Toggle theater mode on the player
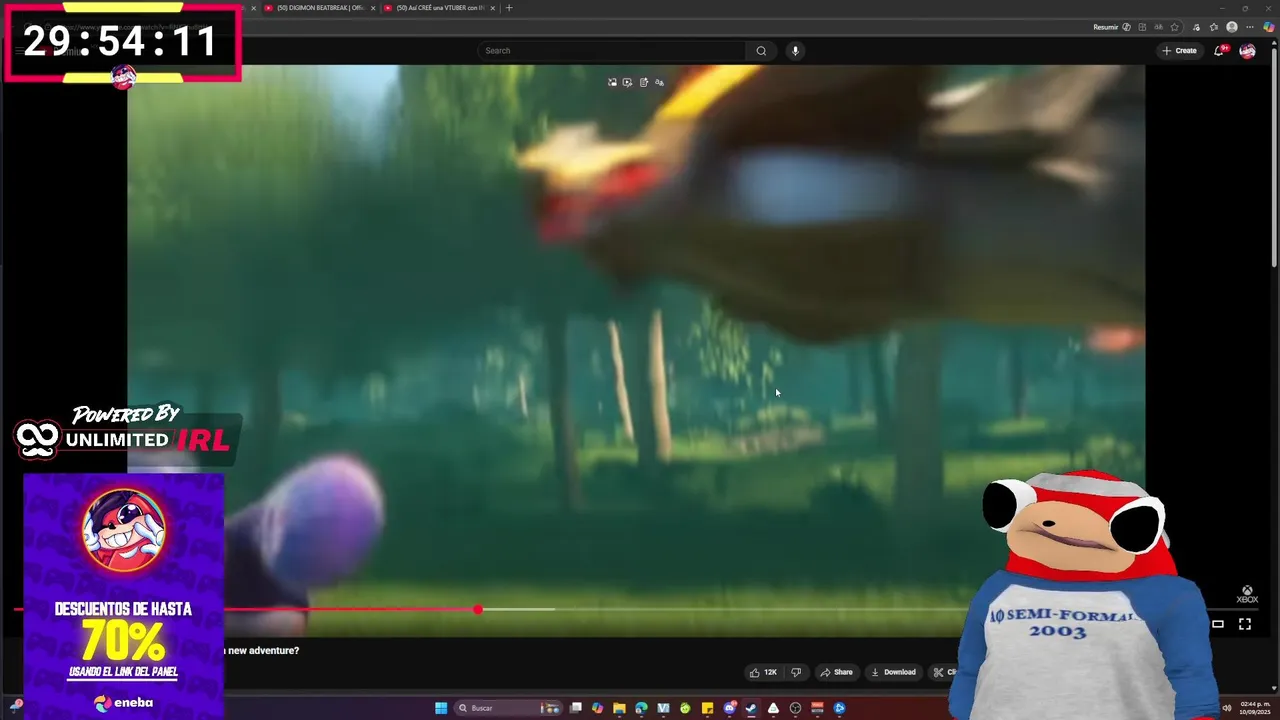 [1218, 624]
